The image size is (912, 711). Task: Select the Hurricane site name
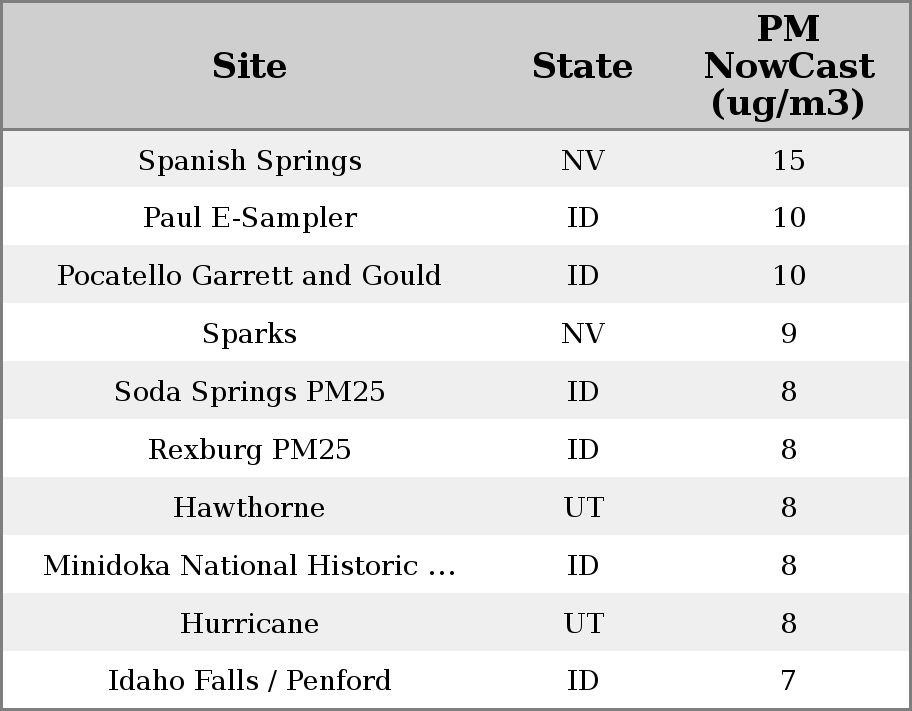coord(249,624)
